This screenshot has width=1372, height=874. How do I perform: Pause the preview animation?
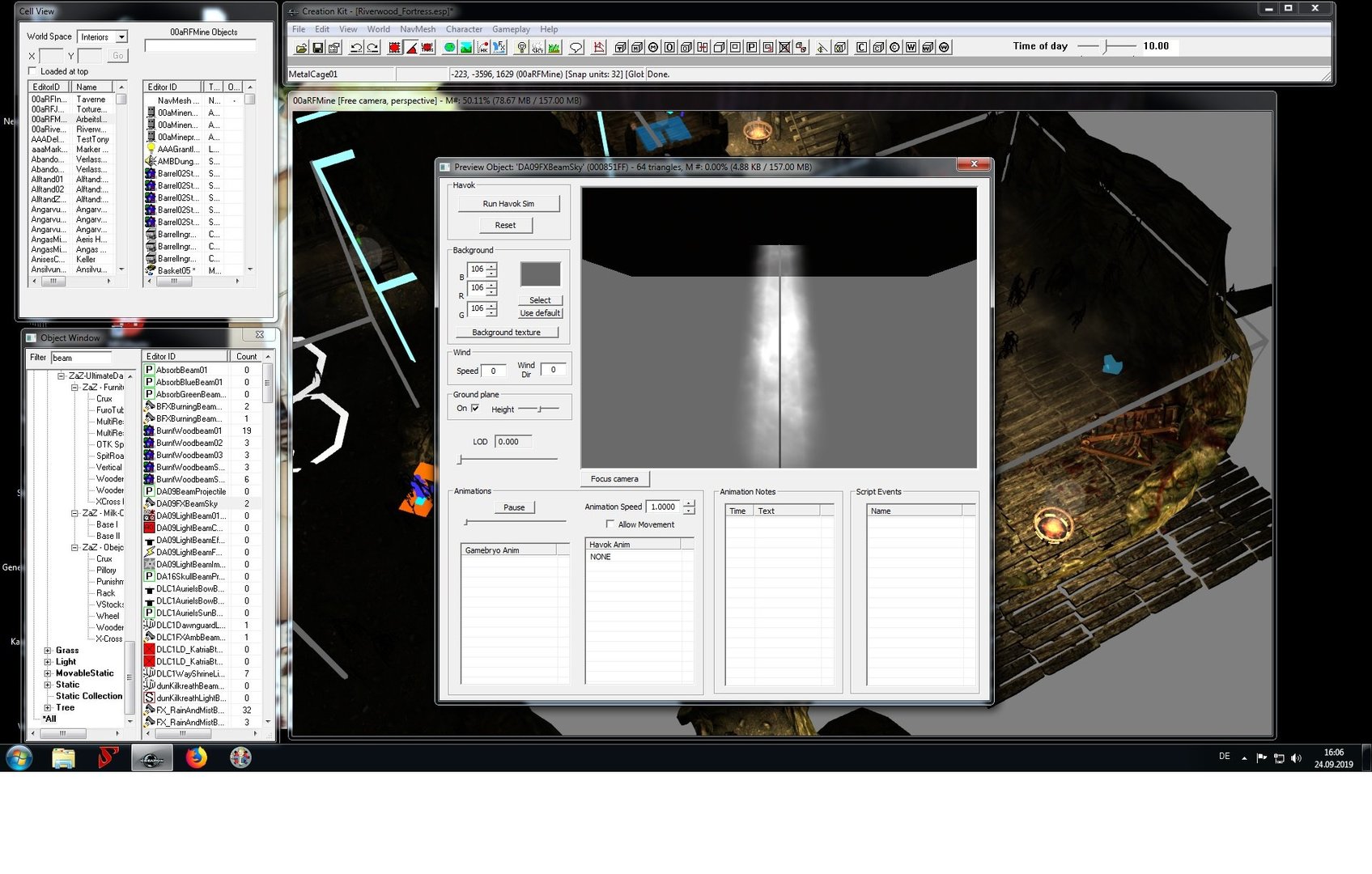514,507
